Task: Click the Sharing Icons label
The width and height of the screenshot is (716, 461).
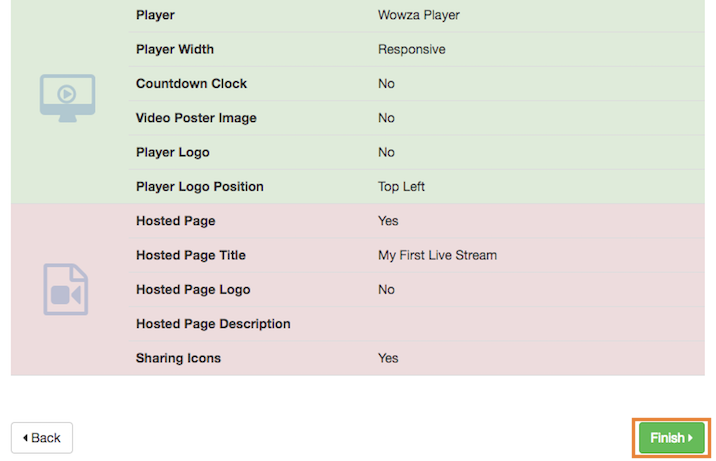Action: (x=178, y=358)
